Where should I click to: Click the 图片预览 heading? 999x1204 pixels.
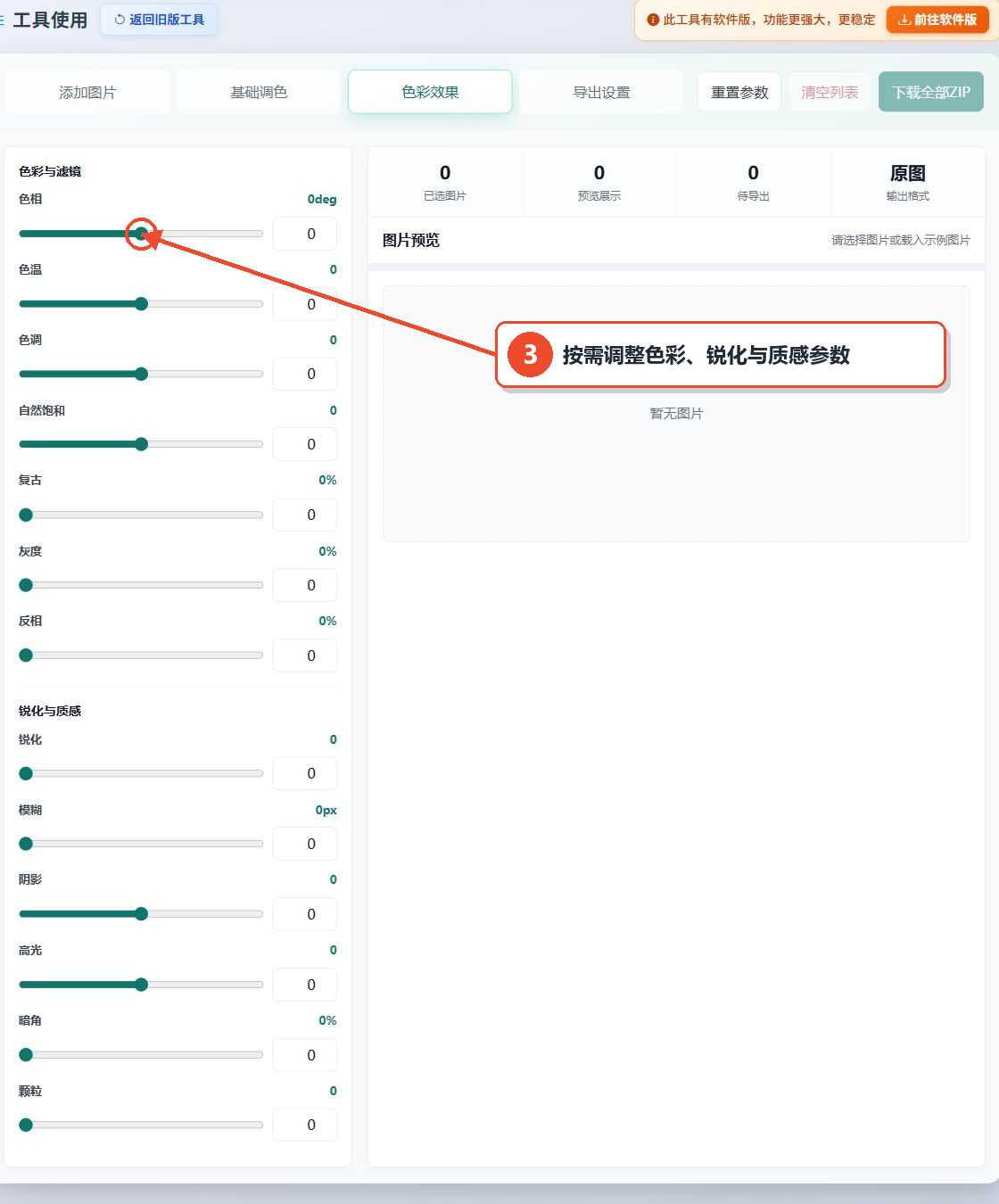(x=411, y=240)
